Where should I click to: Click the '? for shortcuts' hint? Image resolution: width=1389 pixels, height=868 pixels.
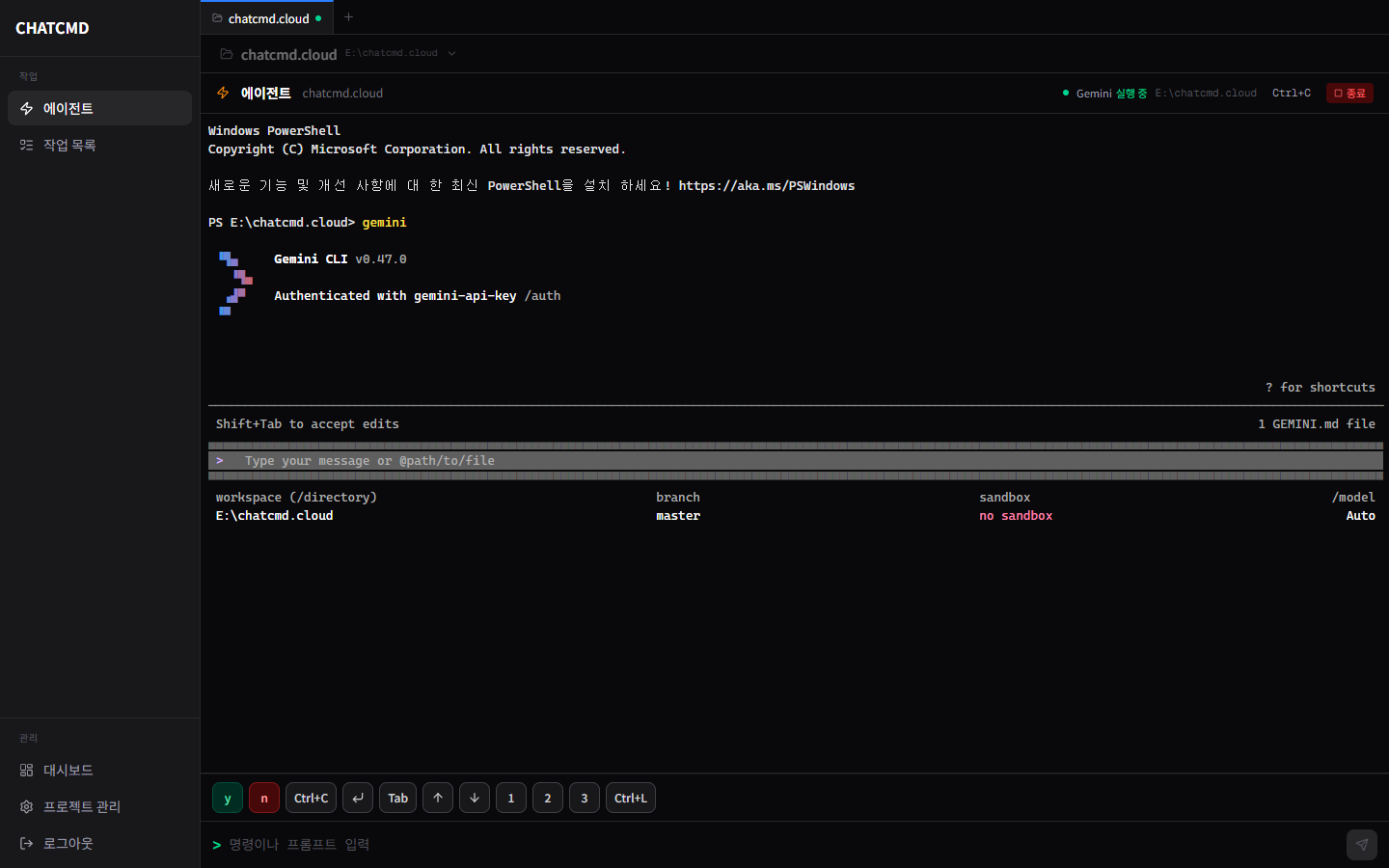[x=1321, y=388]
